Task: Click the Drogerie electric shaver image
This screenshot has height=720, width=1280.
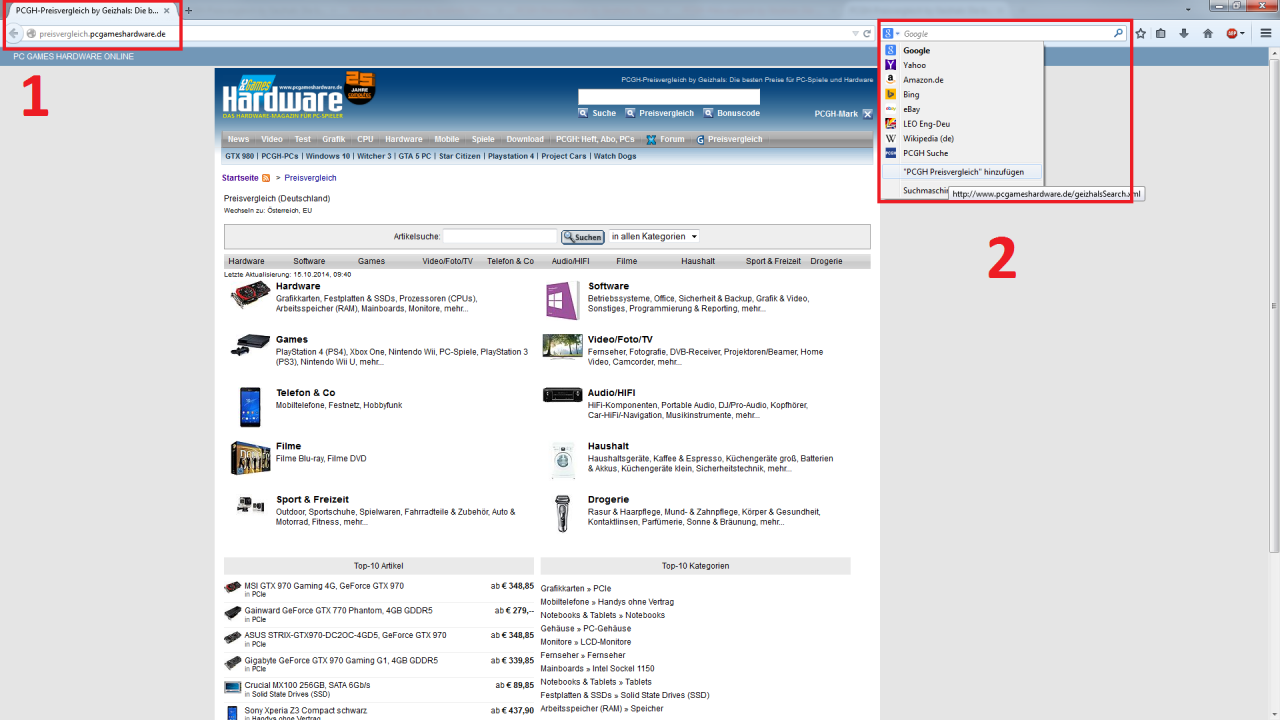Action: click(562, 513)
